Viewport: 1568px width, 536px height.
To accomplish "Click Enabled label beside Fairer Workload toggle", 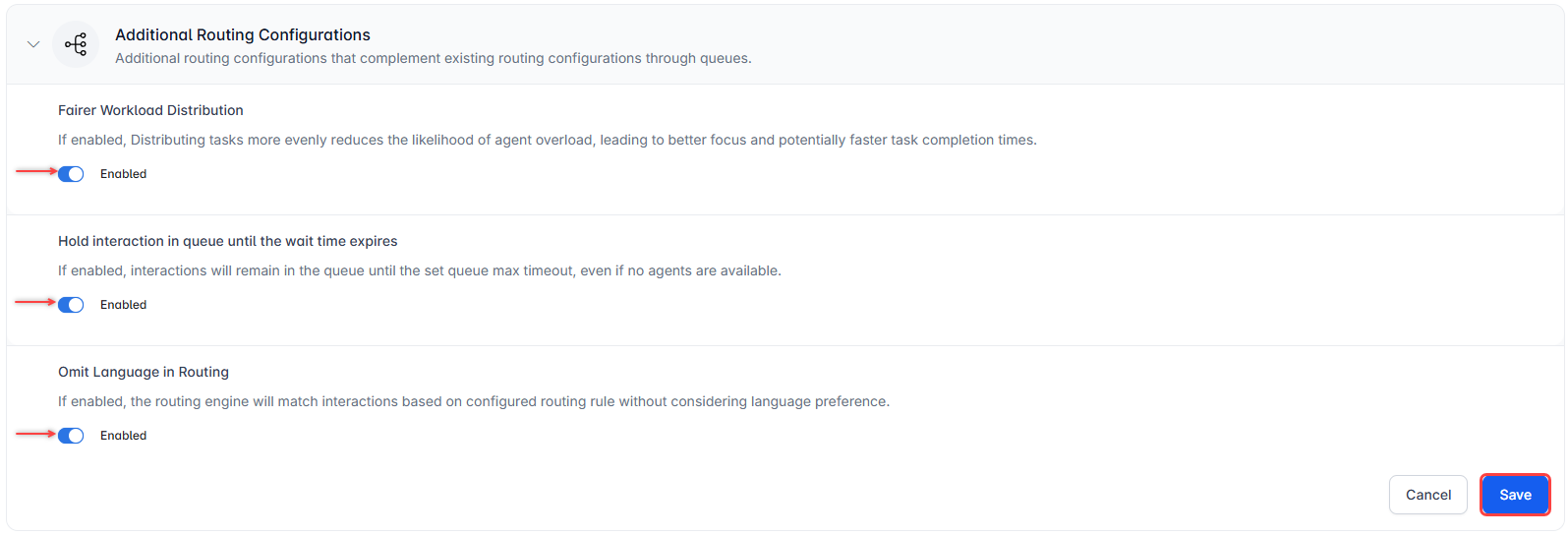I will (x=123, y=174).
